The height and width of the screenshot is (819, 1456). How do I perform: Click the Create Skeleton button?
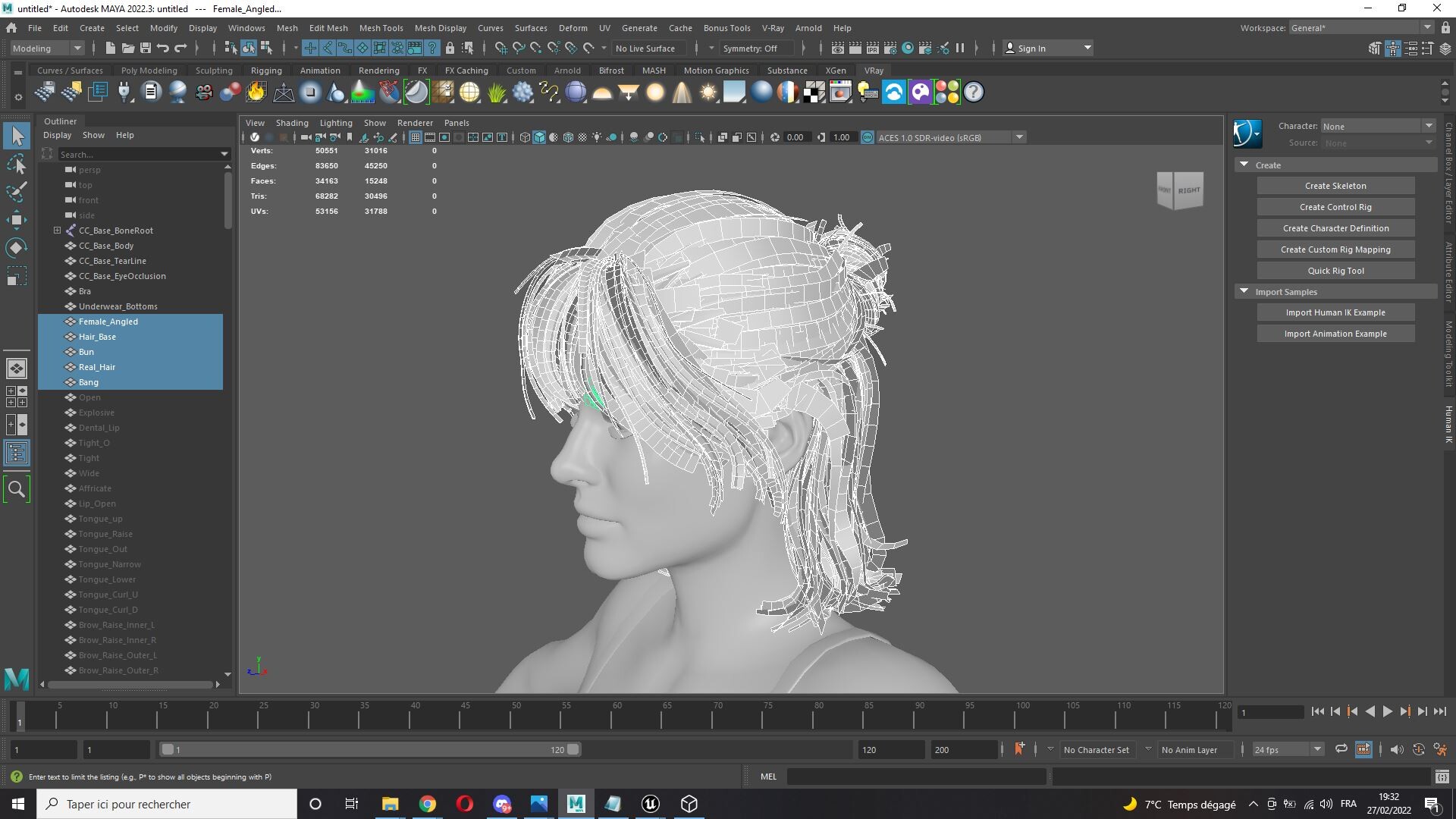click(x=1335, y=186)
